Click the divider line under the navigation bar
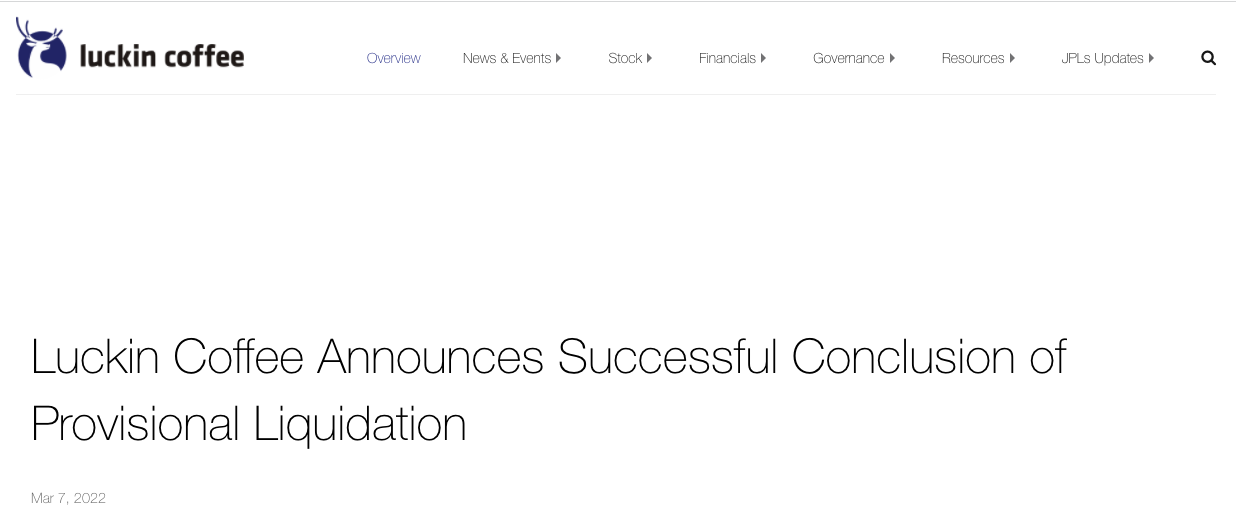The height and width of the screenshot is (523, 1236). (616, 94)
